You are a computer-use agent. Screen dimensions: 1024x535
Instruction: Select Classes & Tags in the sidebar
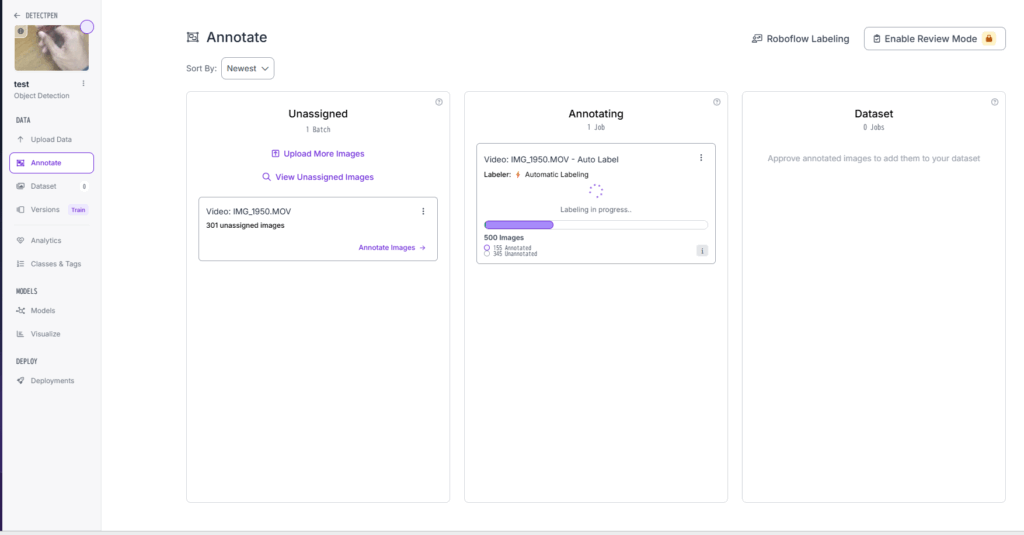coord(55,264)
